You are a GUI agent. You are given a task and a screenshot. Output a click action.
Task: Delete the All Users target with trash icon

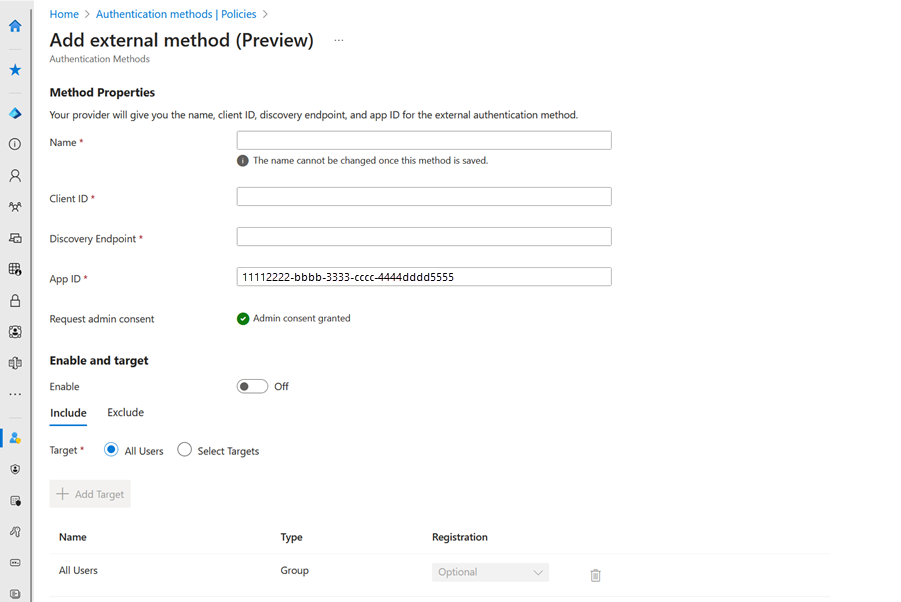(595, 575)
